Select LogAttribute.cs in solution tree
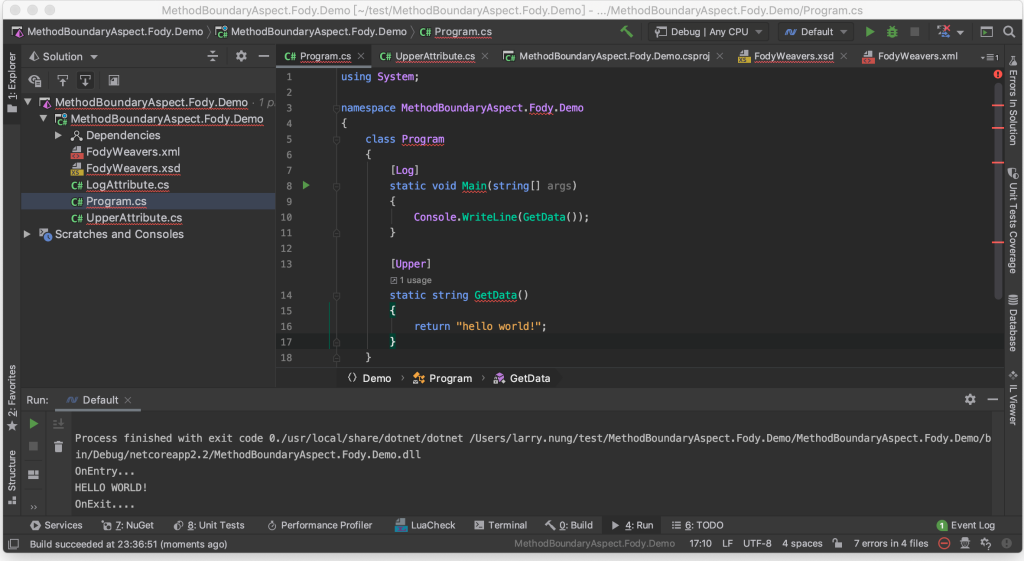1024x561 pixels. pyautogui.click(x=127, y=185)
